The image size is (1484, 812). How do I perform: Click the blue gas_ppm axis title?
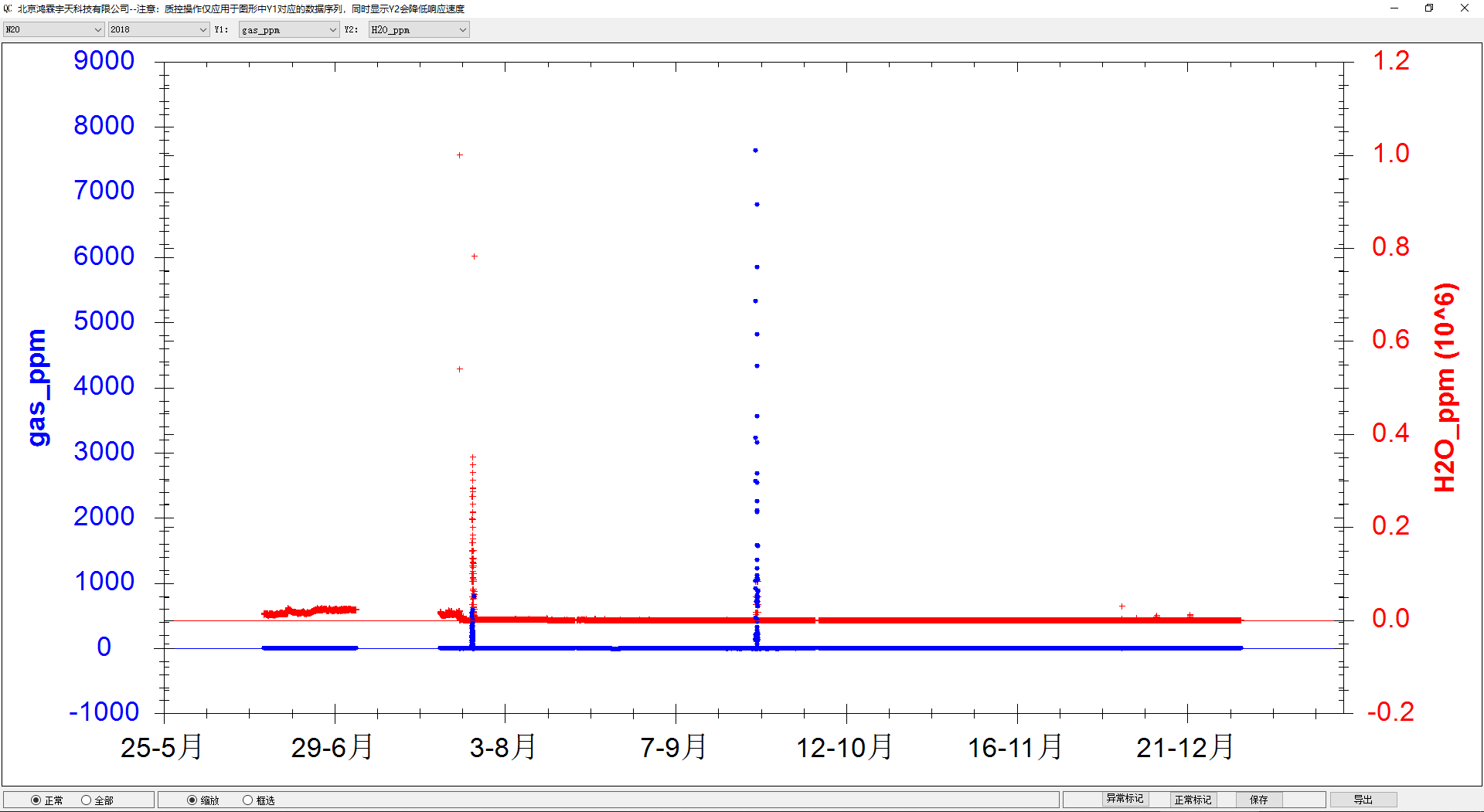point(37,388)
